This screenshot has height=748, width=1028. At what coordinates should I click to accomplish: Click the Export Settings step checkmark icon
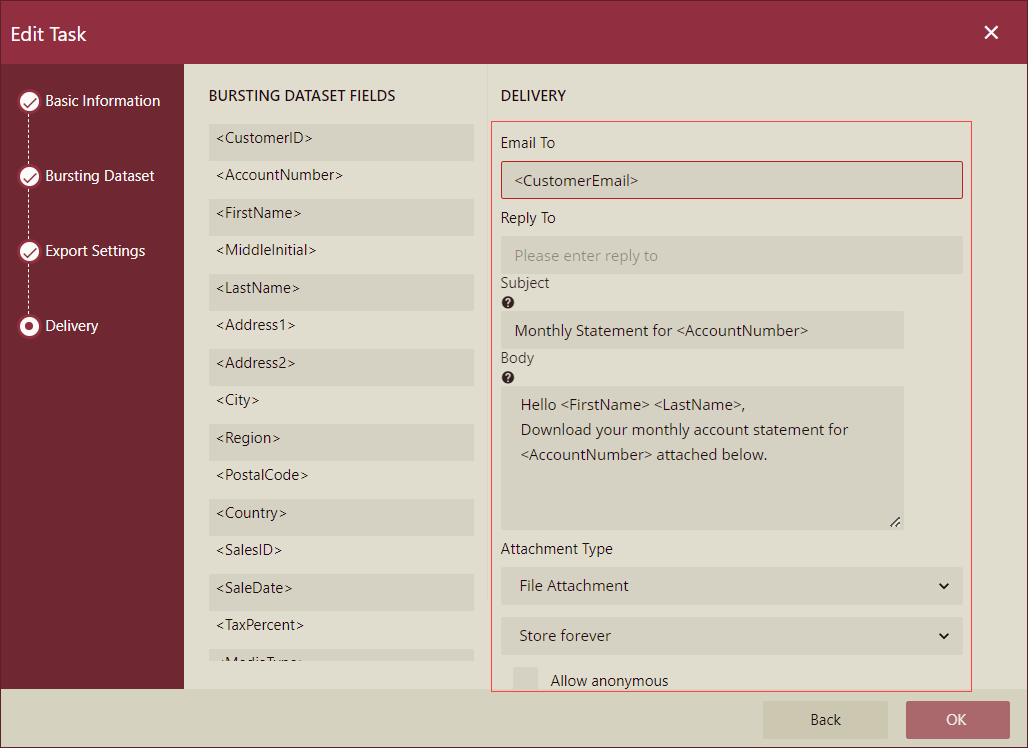[29, 251]
